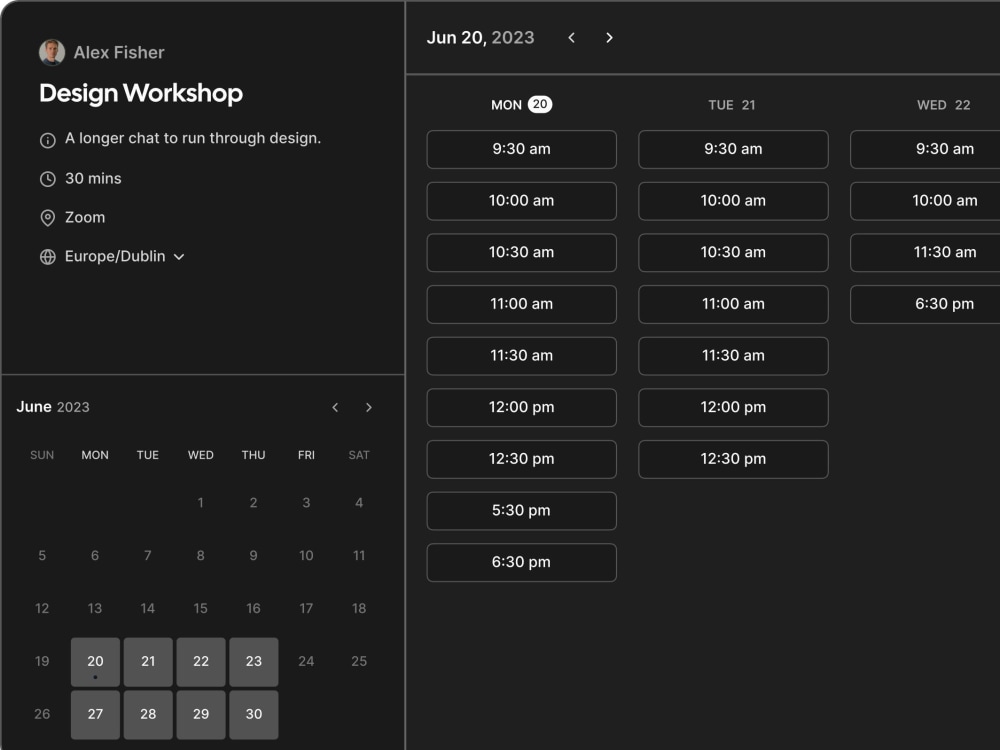
Task: Click the Zoom location text
Action: point(85,217)
